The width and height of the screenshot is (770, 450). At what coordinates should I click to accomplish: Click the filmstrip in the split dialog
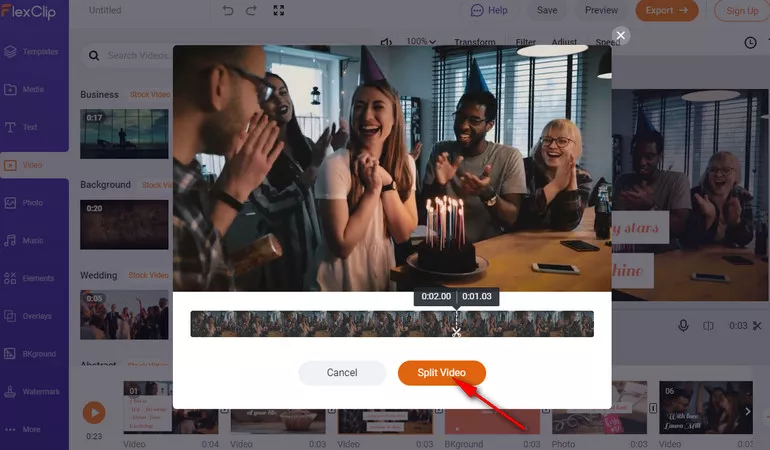coord(392,324)
